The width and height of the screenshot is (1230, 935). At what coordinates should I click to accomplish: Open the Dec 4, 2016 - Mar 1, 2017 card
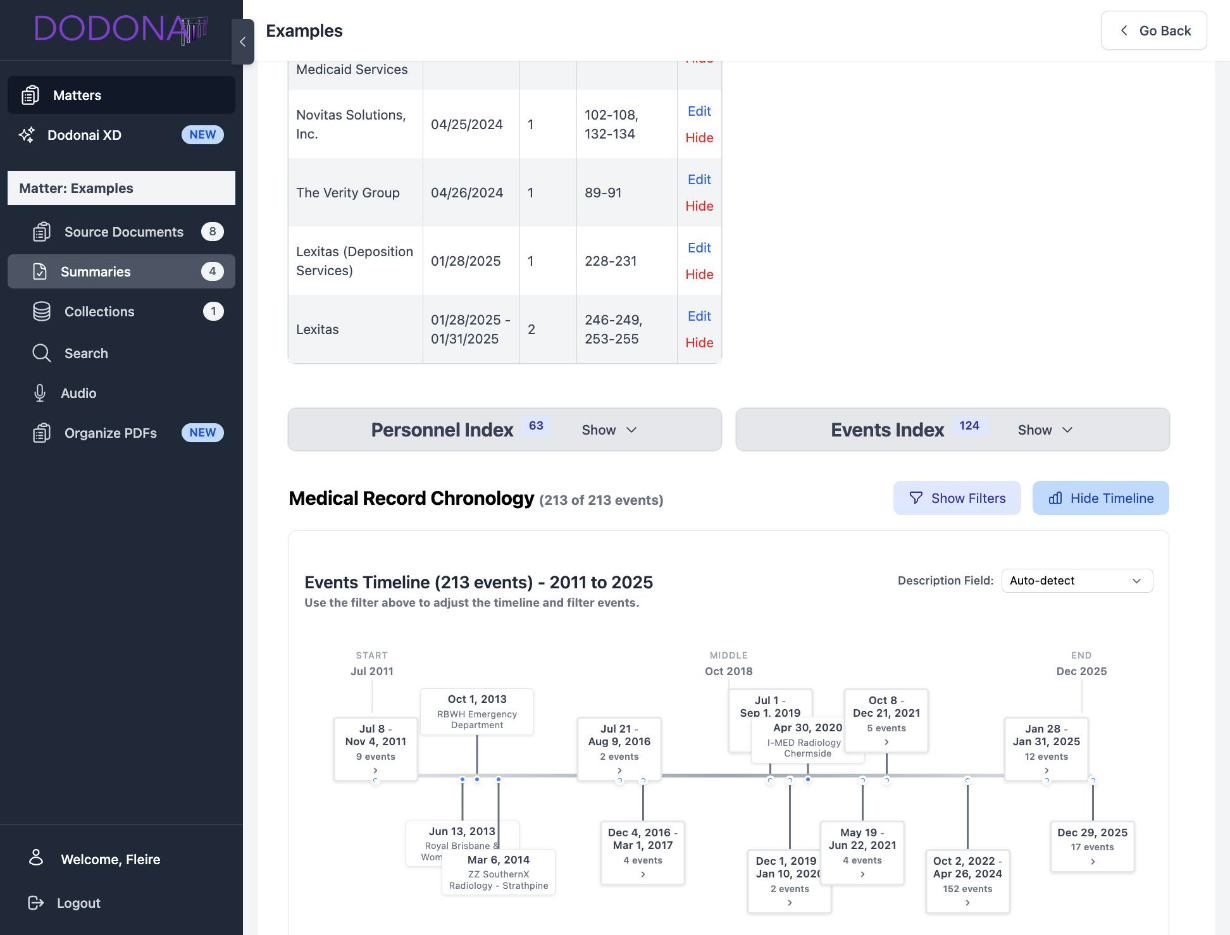click(x=643, y=852)
